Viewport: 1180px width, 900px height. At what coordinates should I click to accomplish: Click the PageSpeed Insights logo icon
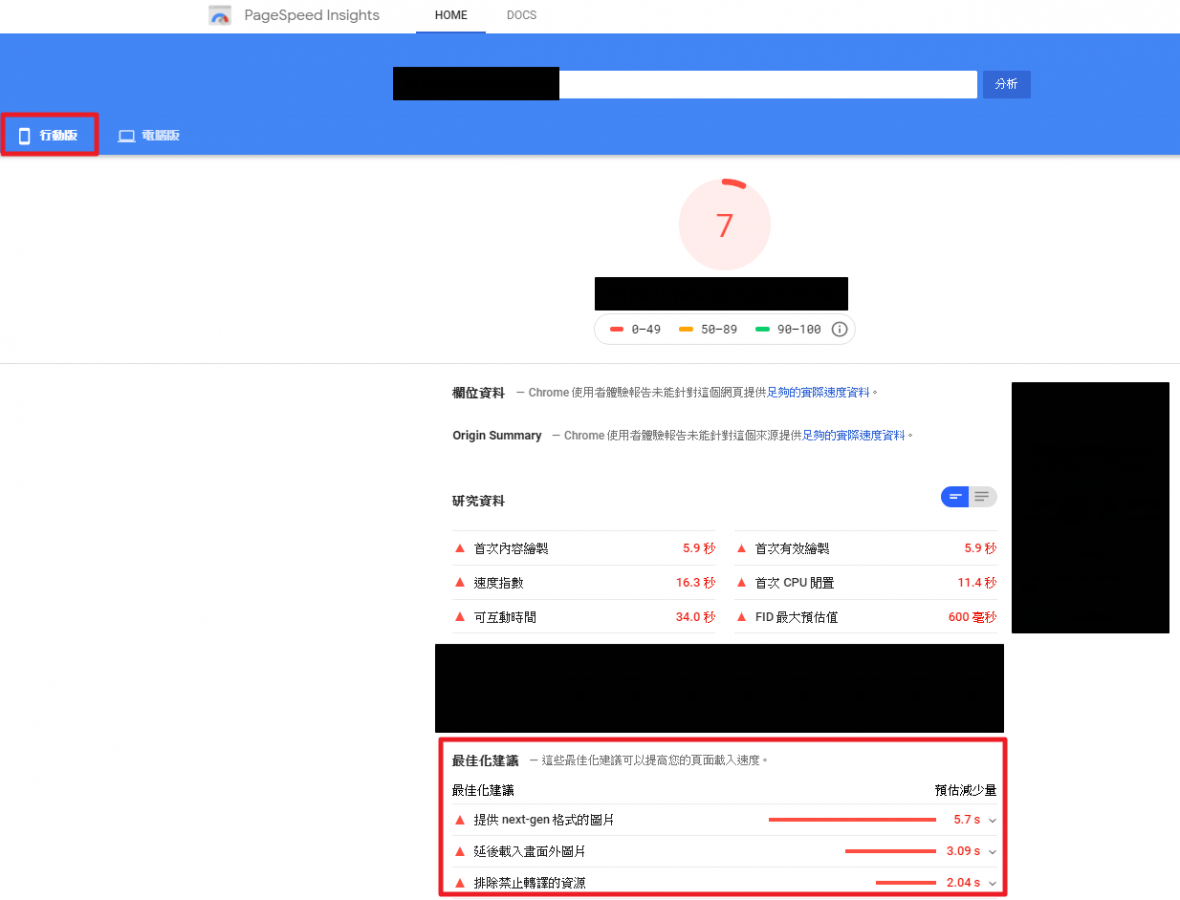click(x=220, y=15)
